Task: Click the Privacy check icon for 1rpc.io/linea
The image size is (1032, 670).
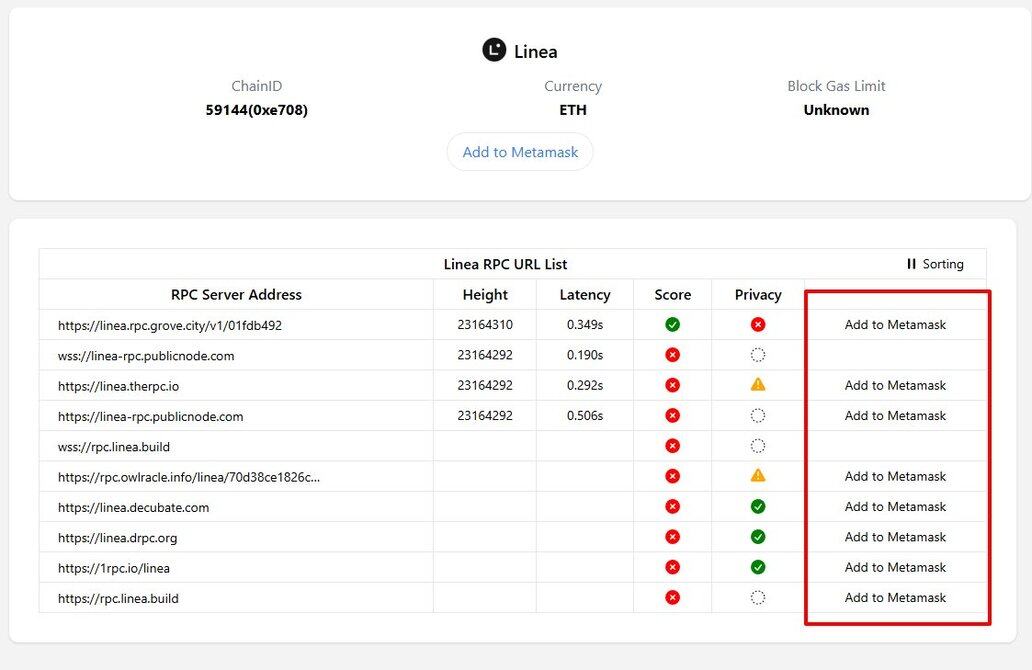Action: [x=758, y=567]
